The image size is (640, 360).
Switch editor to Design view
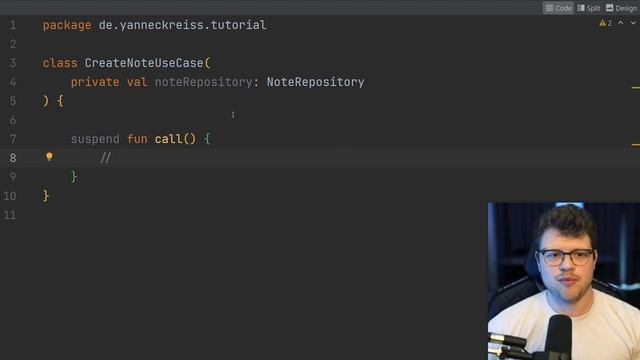(x=621, y=8)
